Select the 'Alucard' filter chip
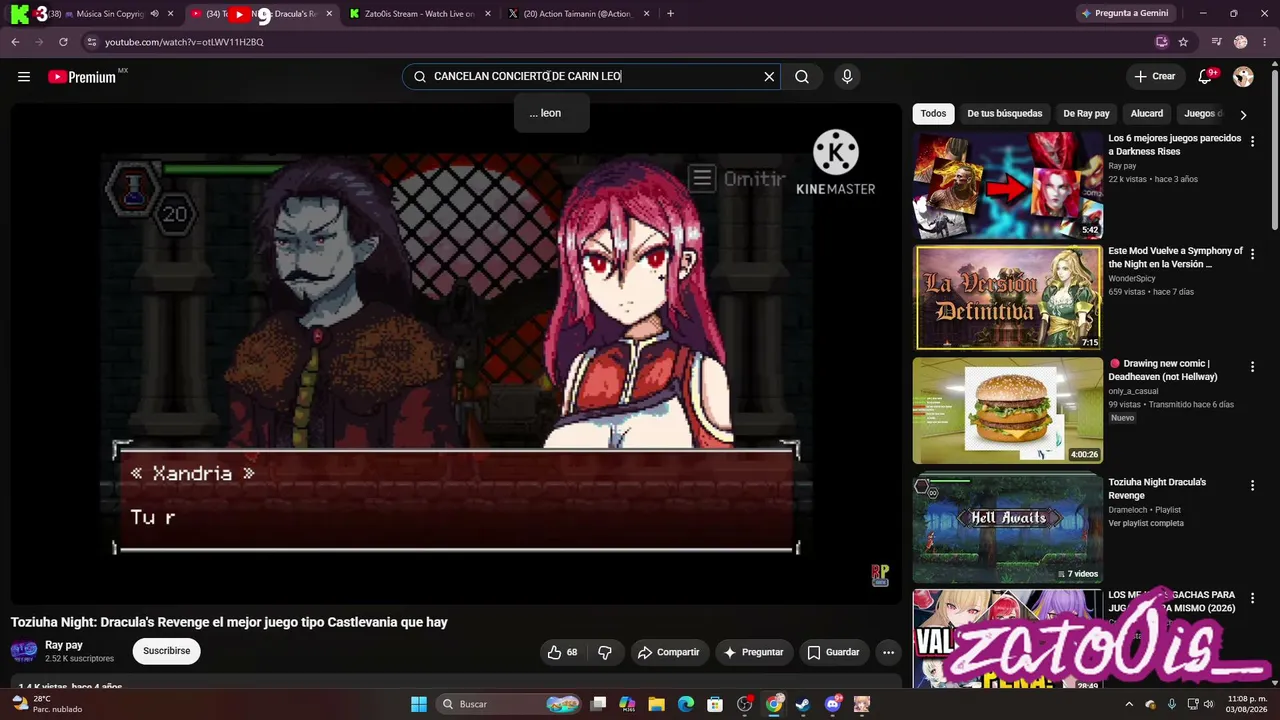 [1147, 114]
